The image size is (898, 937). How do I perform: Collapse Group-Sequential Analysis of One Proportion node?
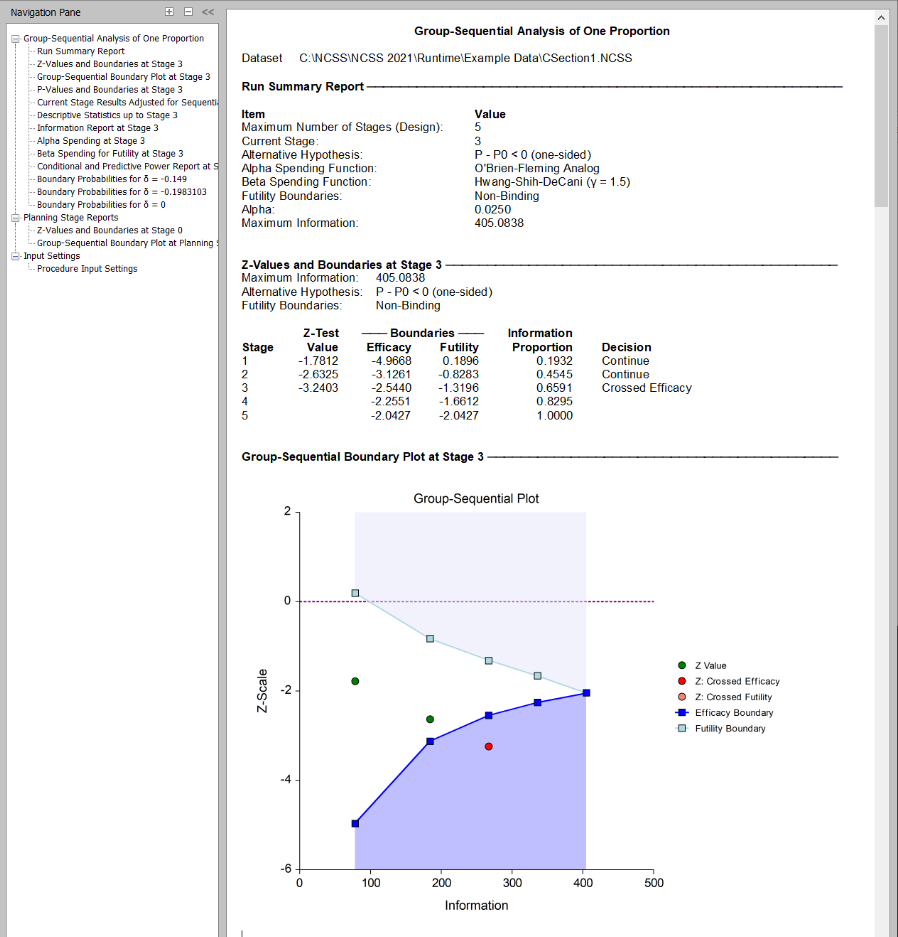point(16,39)
